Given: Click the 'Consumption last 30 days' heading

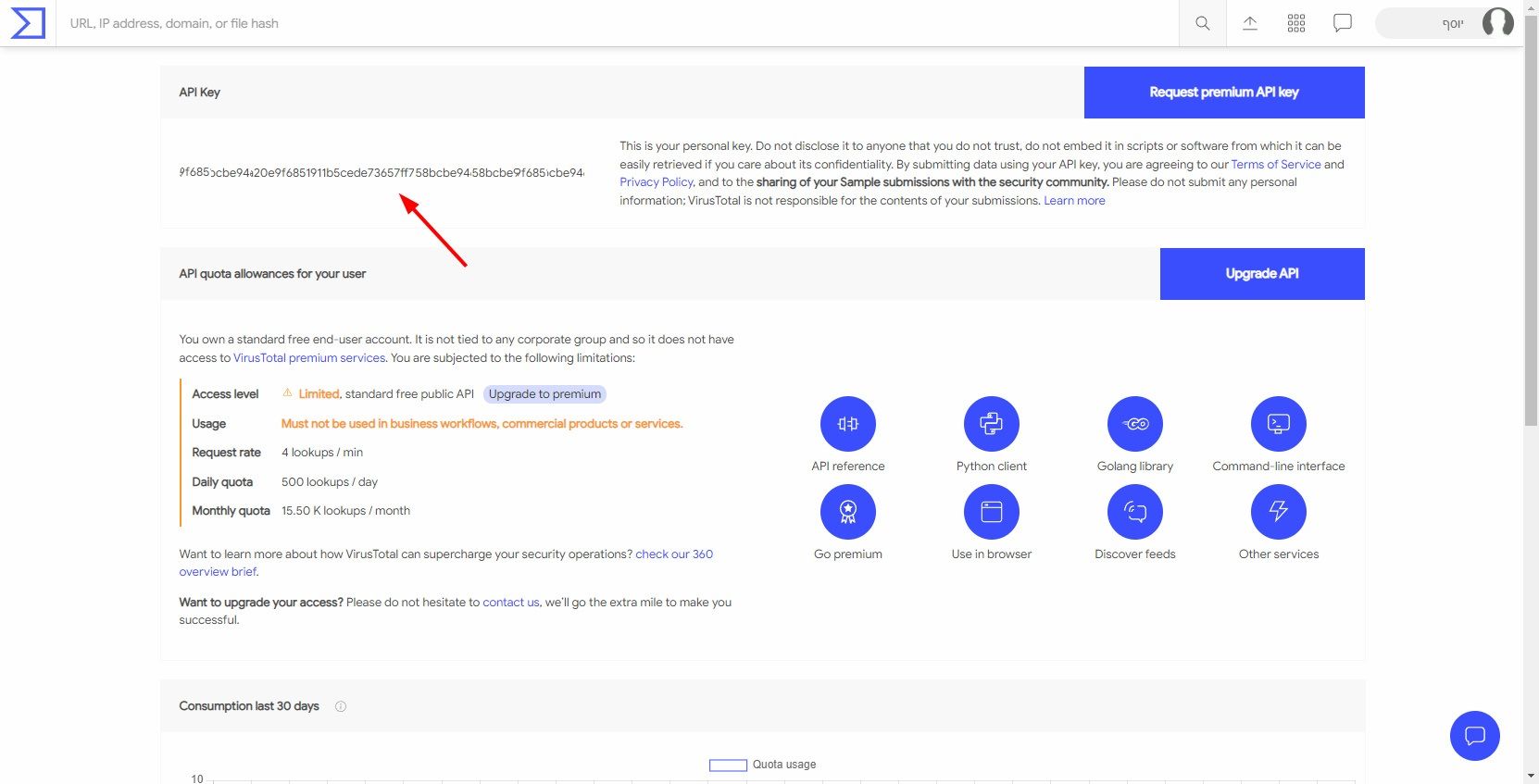Looking at the screenshot, I should [249, 706].
